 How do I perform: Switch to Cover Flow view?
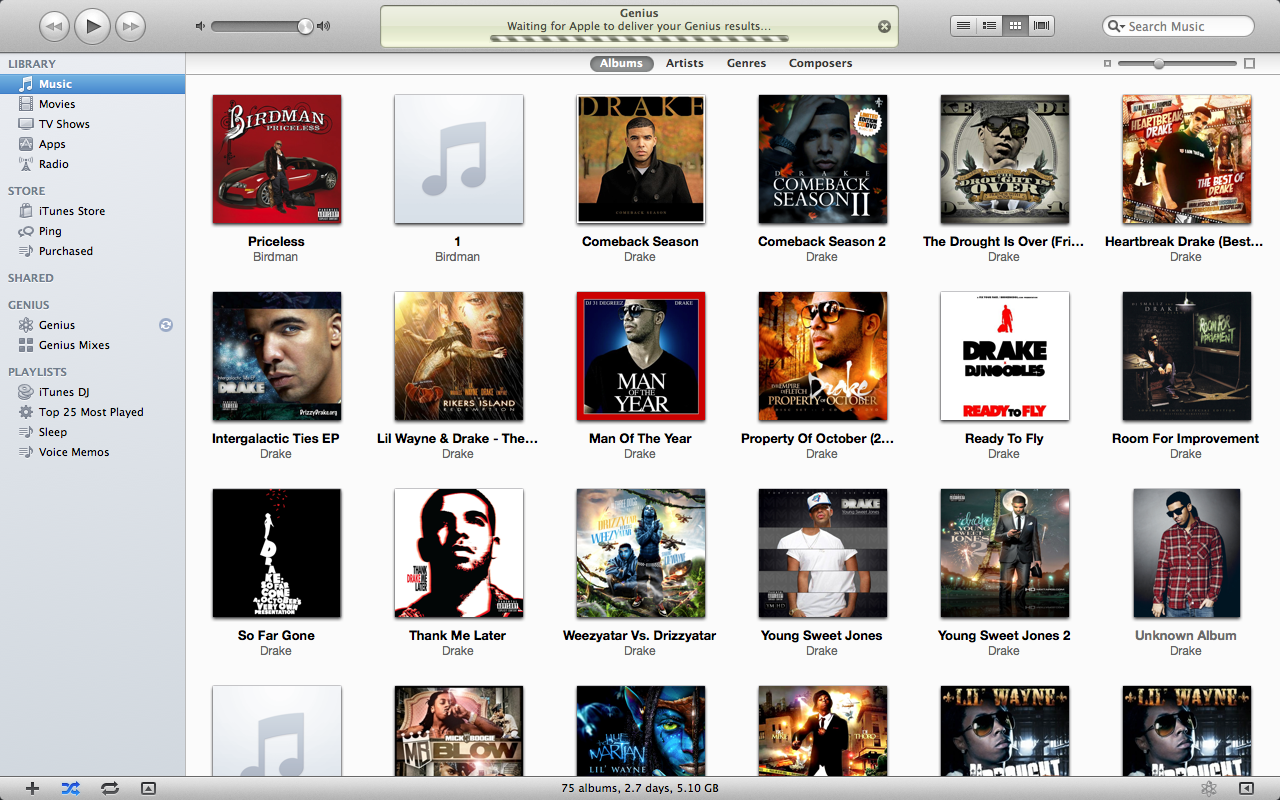coord(1041,26)
